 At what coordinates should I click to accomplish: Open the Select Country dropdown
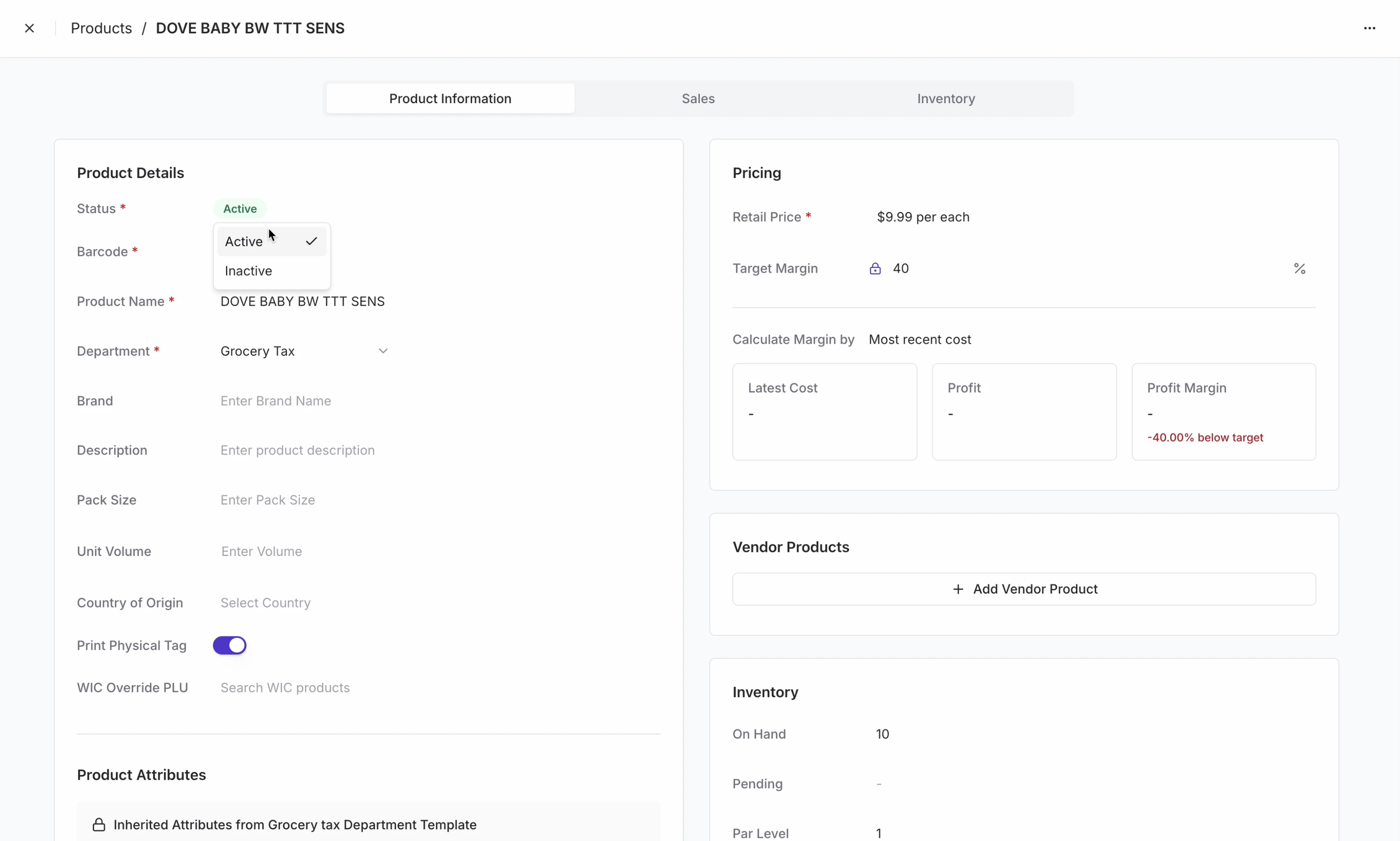coord(265,603)
